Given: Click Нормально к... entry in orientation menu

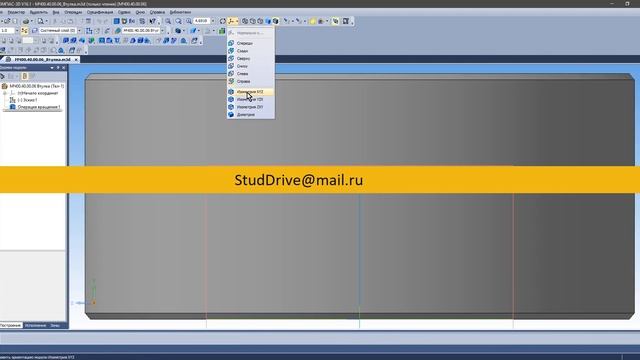Looking at the screenshot, I should click(250, 33).
